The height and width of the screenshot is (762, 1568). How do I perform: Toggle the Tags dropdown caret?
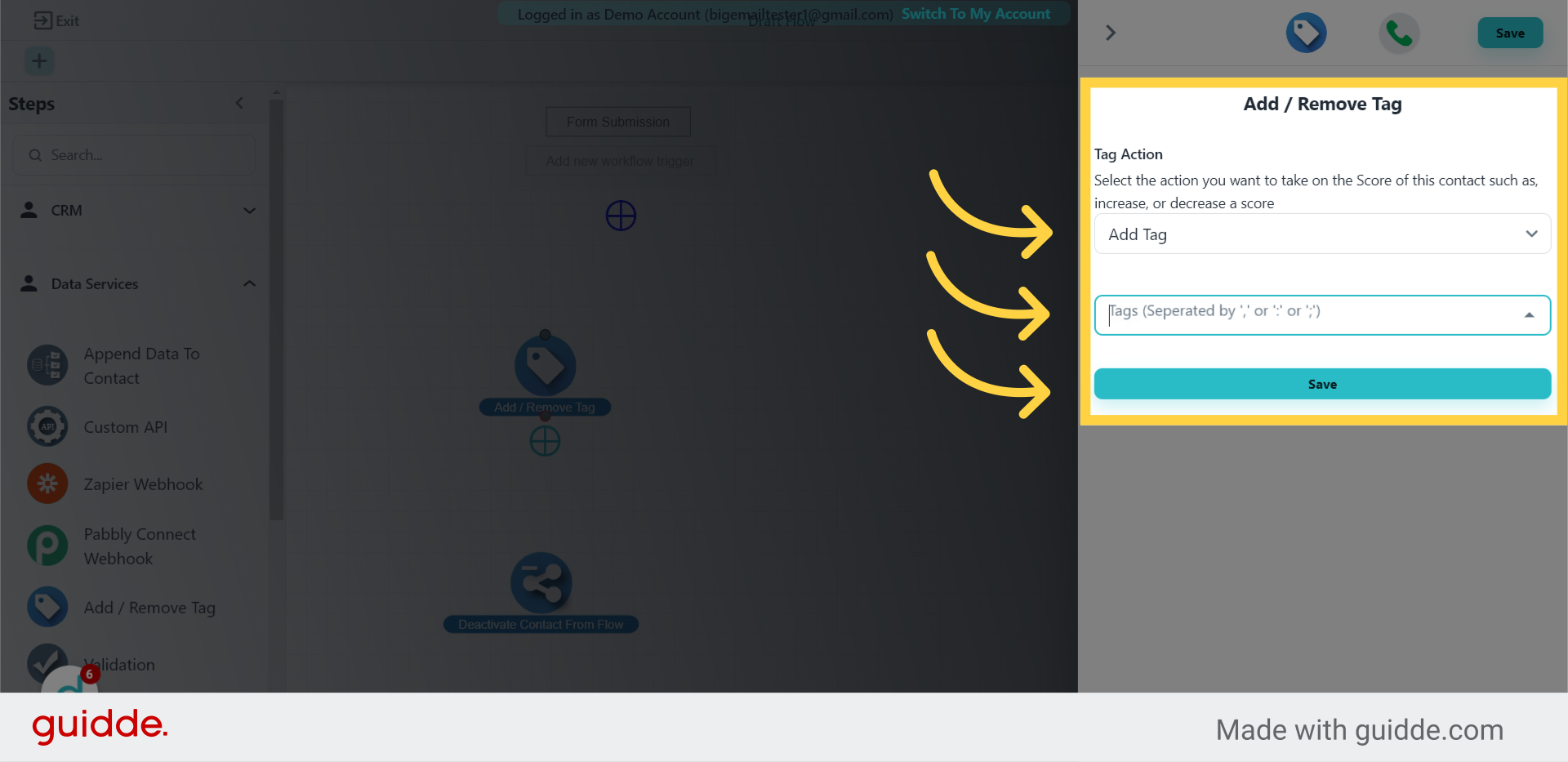[1530, 315]
